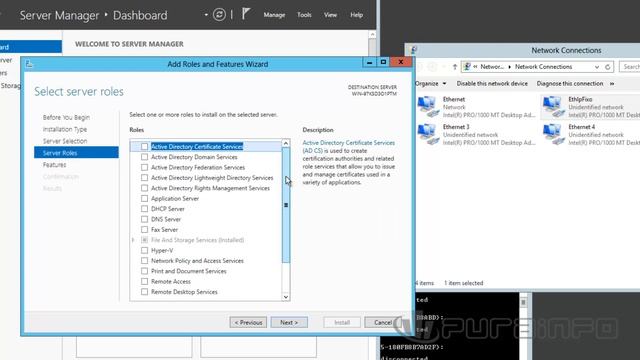Viewport: 640px width, 360px height.
Task: Check Active Directory Federation Services
Action: 144,167
